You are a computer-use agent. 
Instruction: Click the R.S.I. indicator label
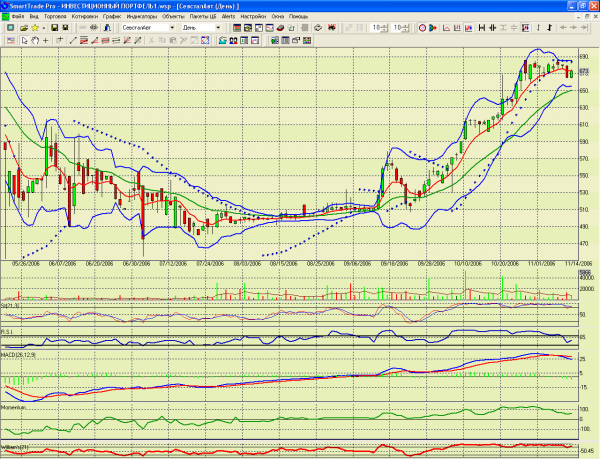tap(7, 332)
